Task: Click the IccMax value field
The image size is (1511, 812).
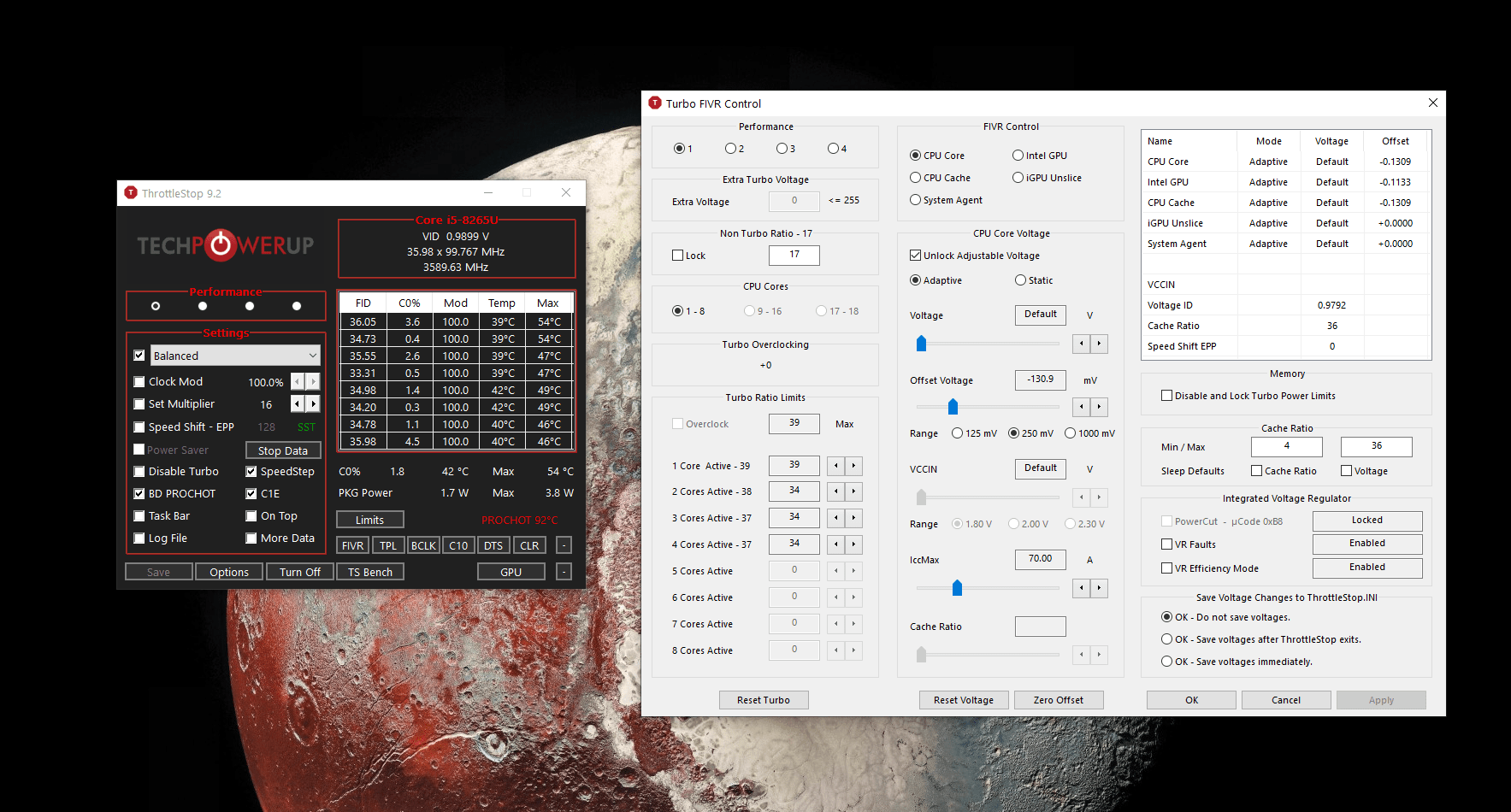Action: point(1041,559)
